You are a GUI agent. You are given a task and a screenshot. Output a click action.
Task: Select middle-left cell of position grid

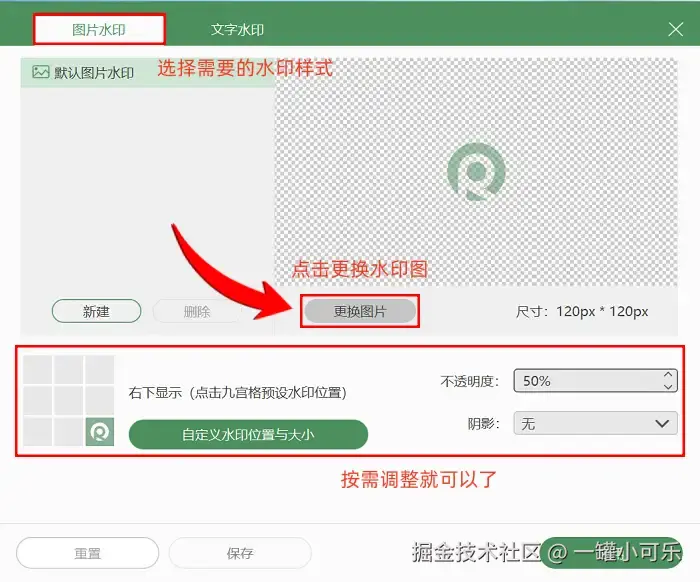click(38, 401)
